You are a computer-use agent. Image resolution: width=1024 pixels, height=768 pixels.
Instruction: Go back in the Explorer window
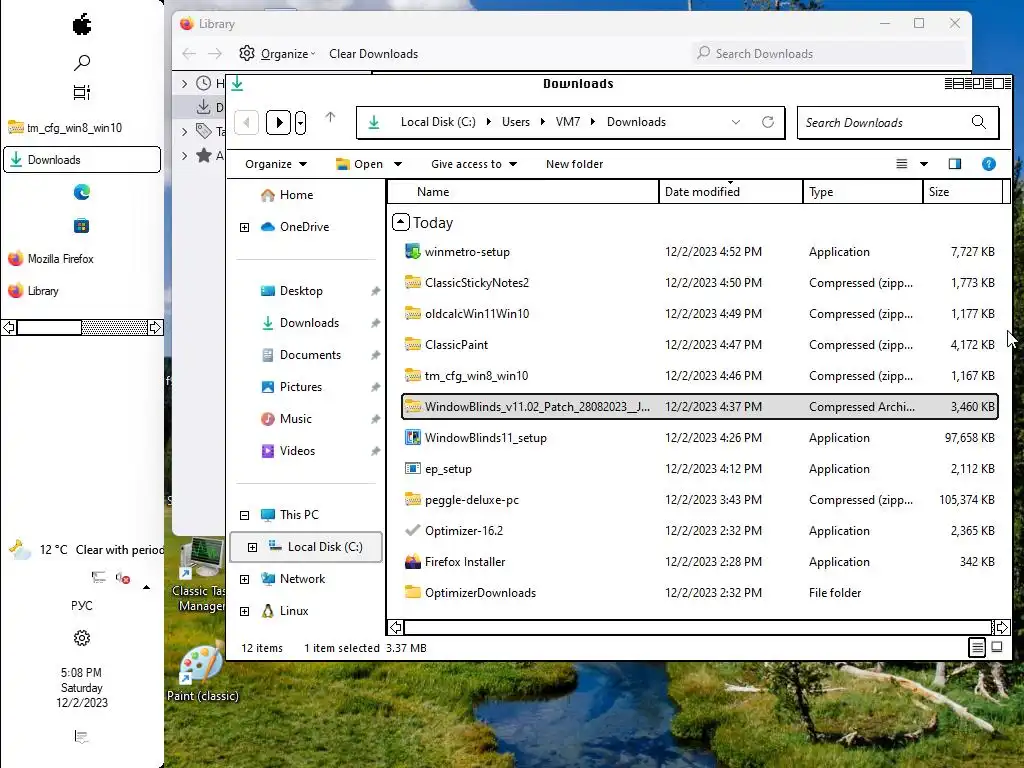point(246,122)
